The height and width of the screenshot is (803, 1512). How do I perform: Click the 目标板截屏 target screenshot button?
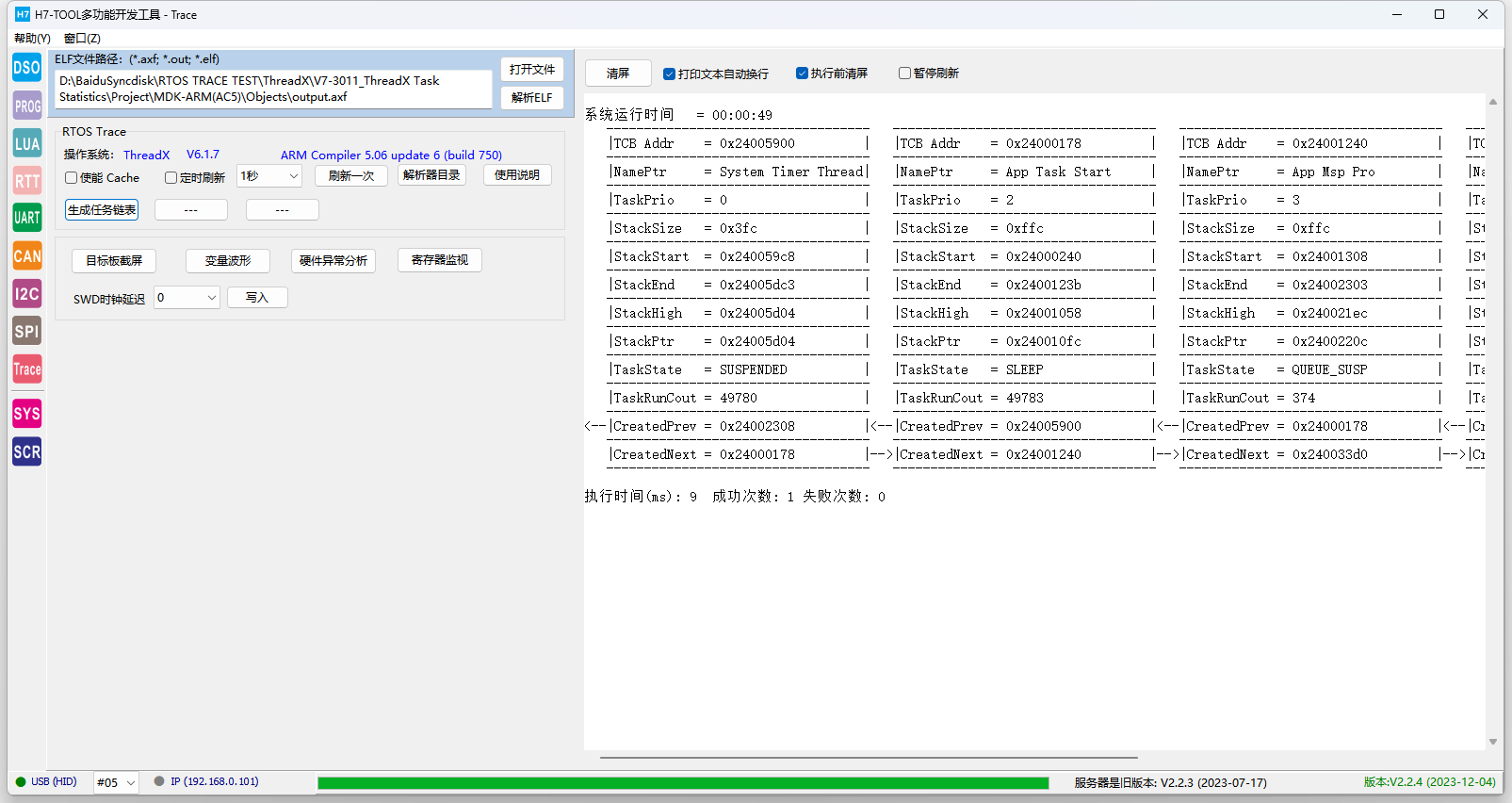pos(114,261)
